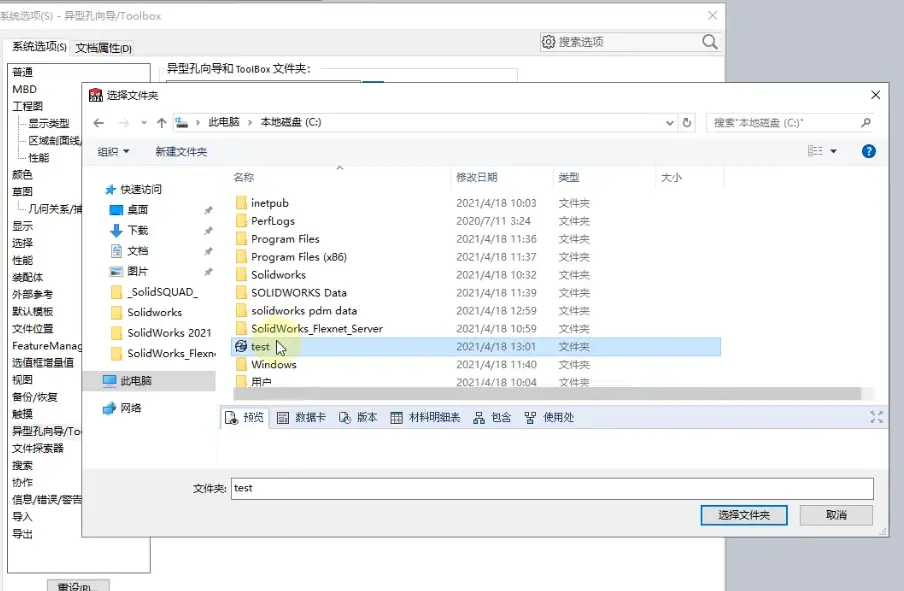Expand the preview pane fullscreen icon
The width and height of the screenshot is (904, 591).
click(x=876, y=417)
